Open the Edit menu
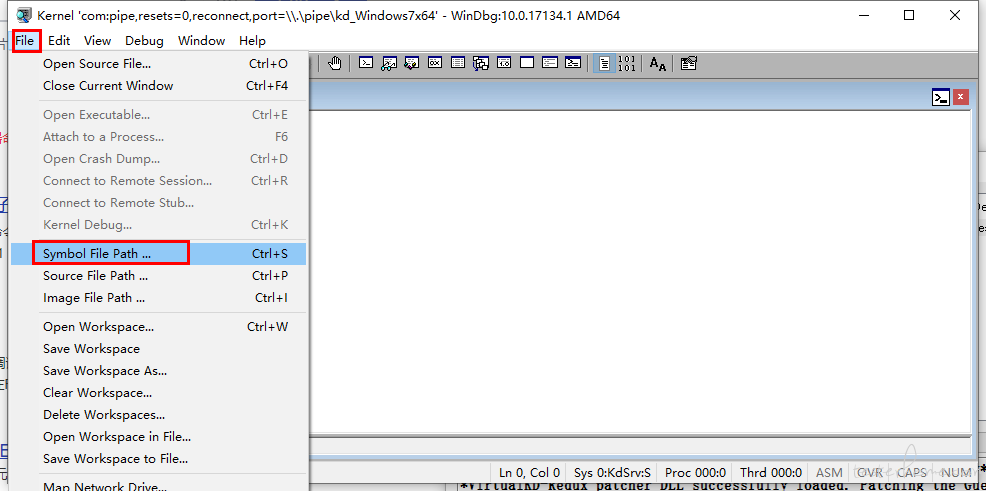Image resolution: width=986 pixels, height=491 pixels. point(59,41)
